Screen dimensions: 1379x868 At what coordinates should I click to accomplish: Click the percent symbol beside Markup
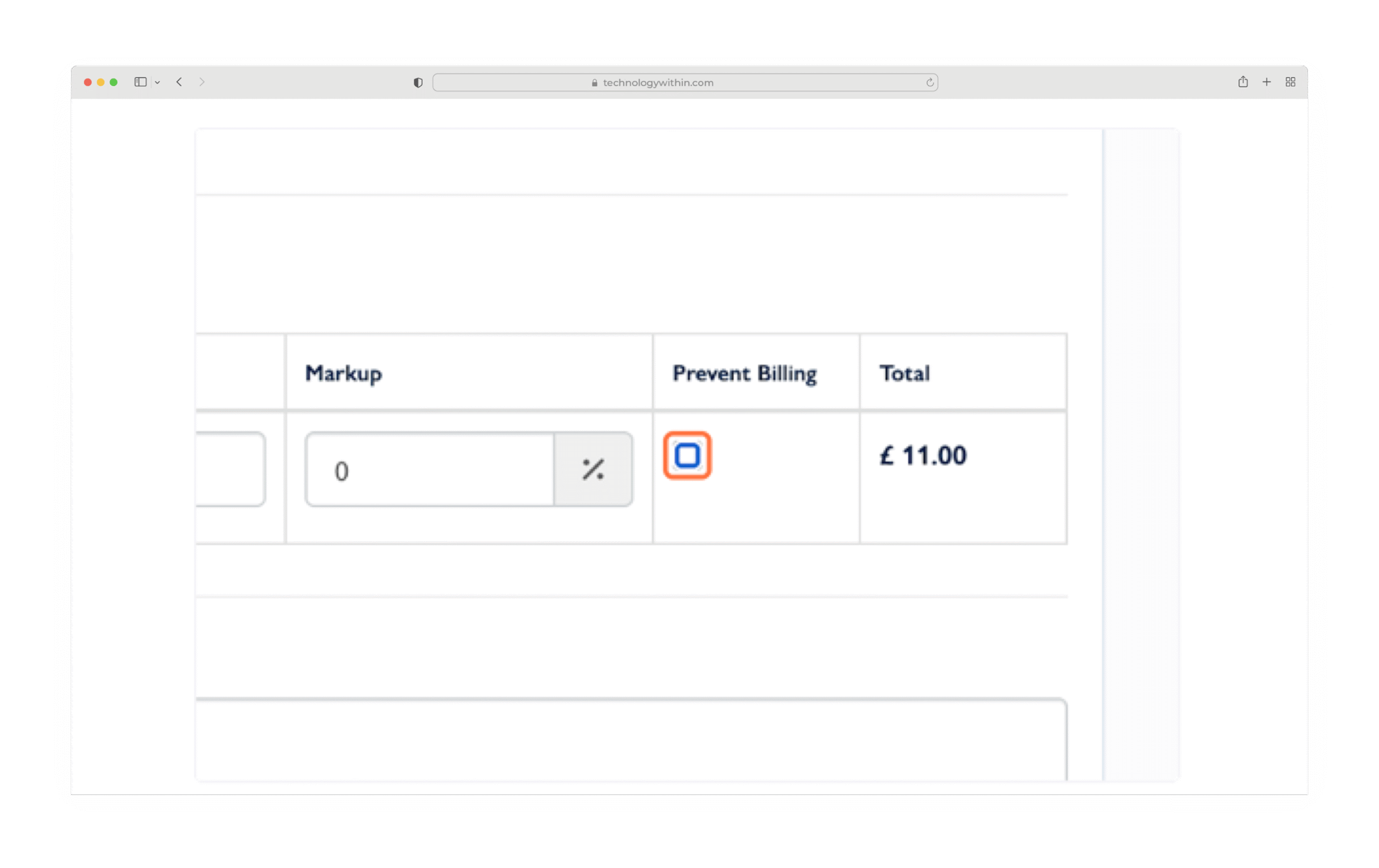coord(593,470)
